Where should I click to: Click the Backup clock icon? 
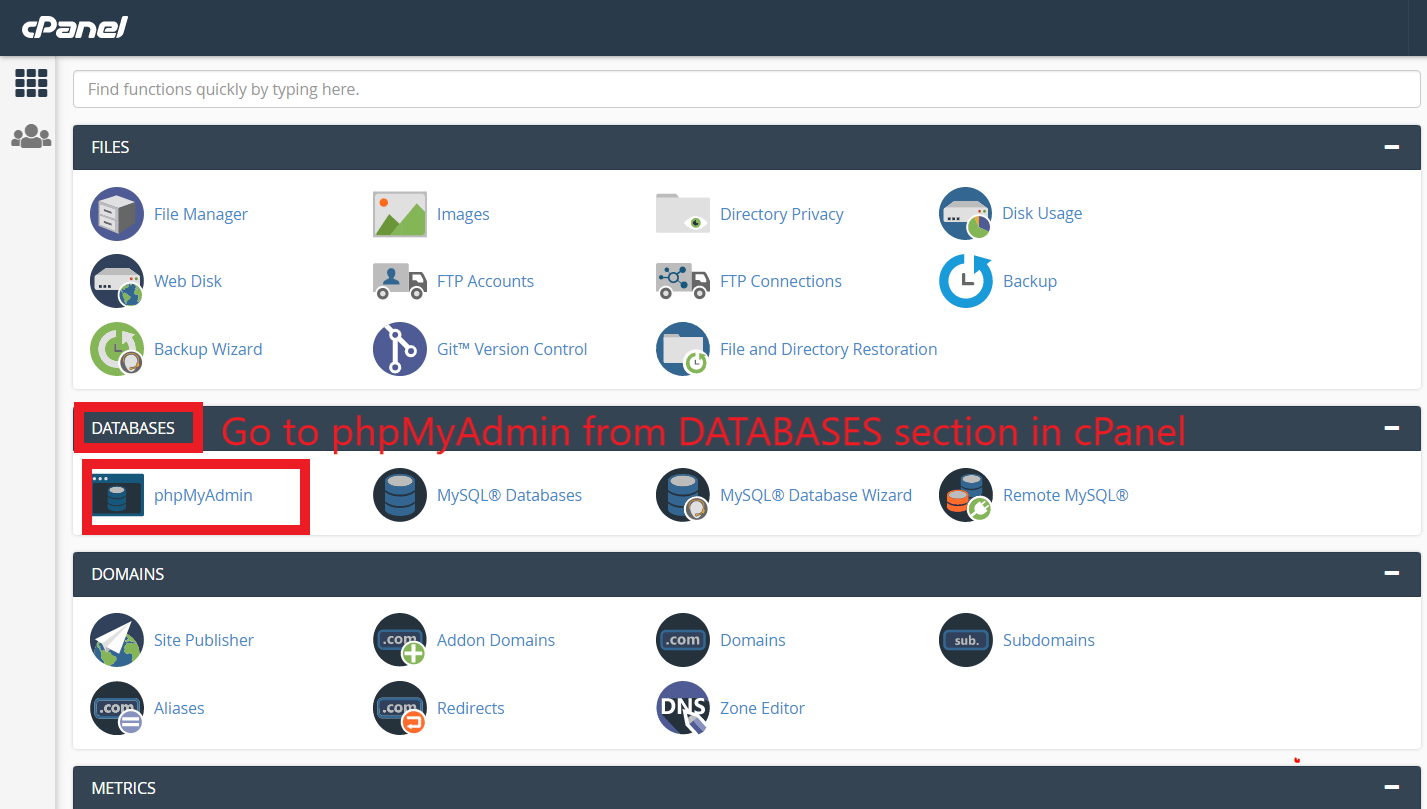point(966,281)
